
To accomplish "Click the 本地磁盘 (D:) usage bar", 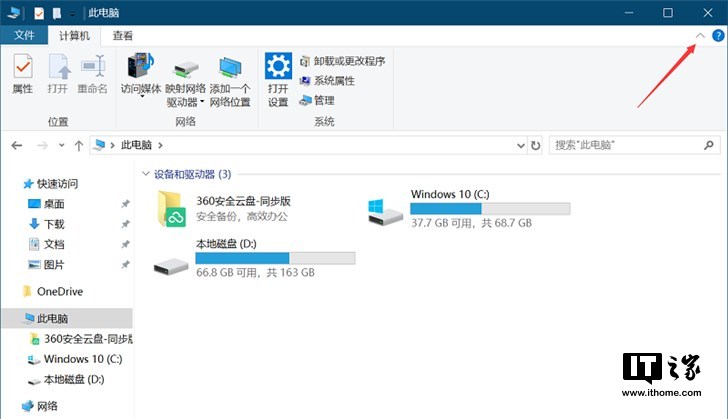I will point(275,258).
